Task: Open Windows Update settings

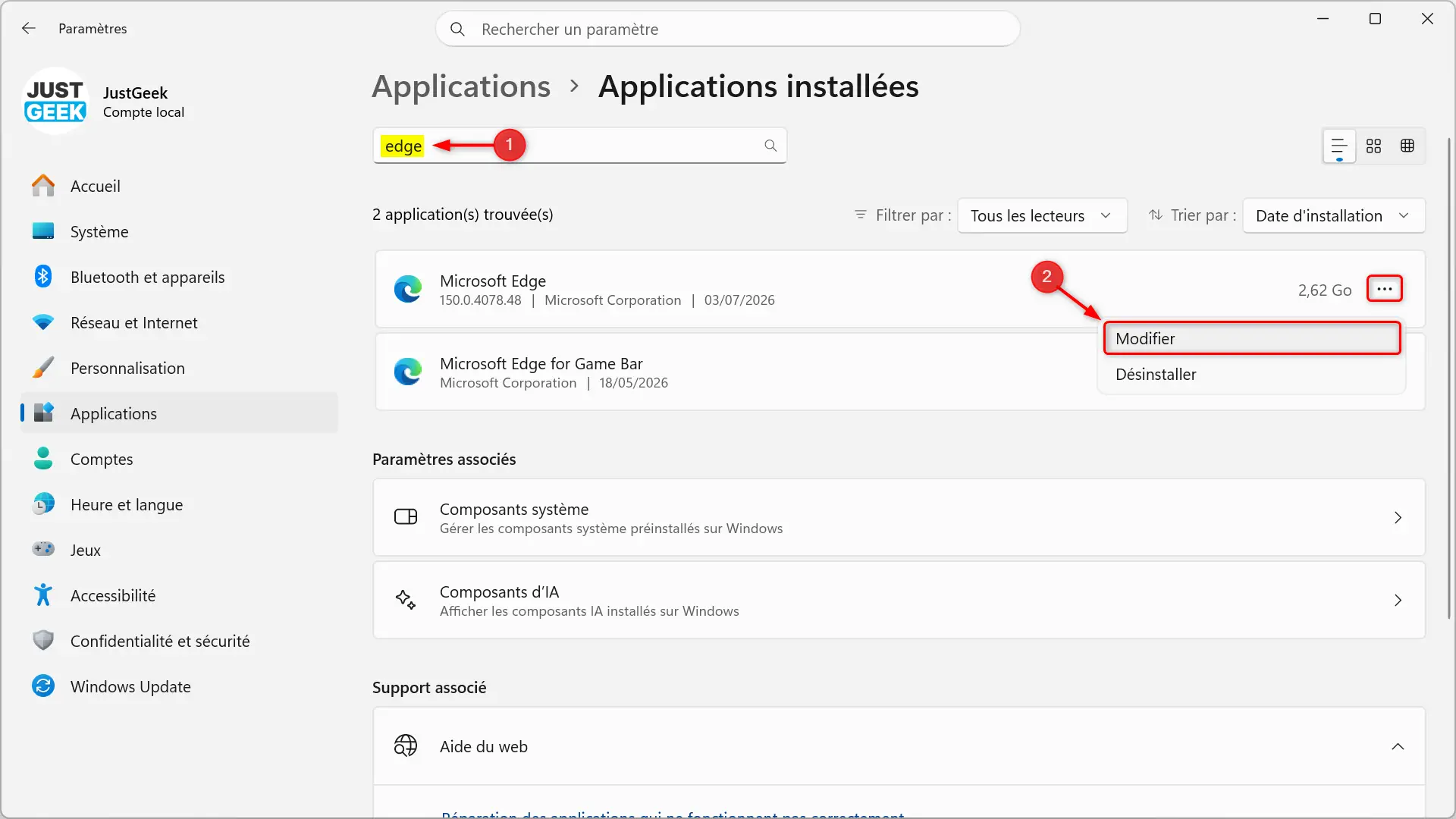Action: coord(179,686)
